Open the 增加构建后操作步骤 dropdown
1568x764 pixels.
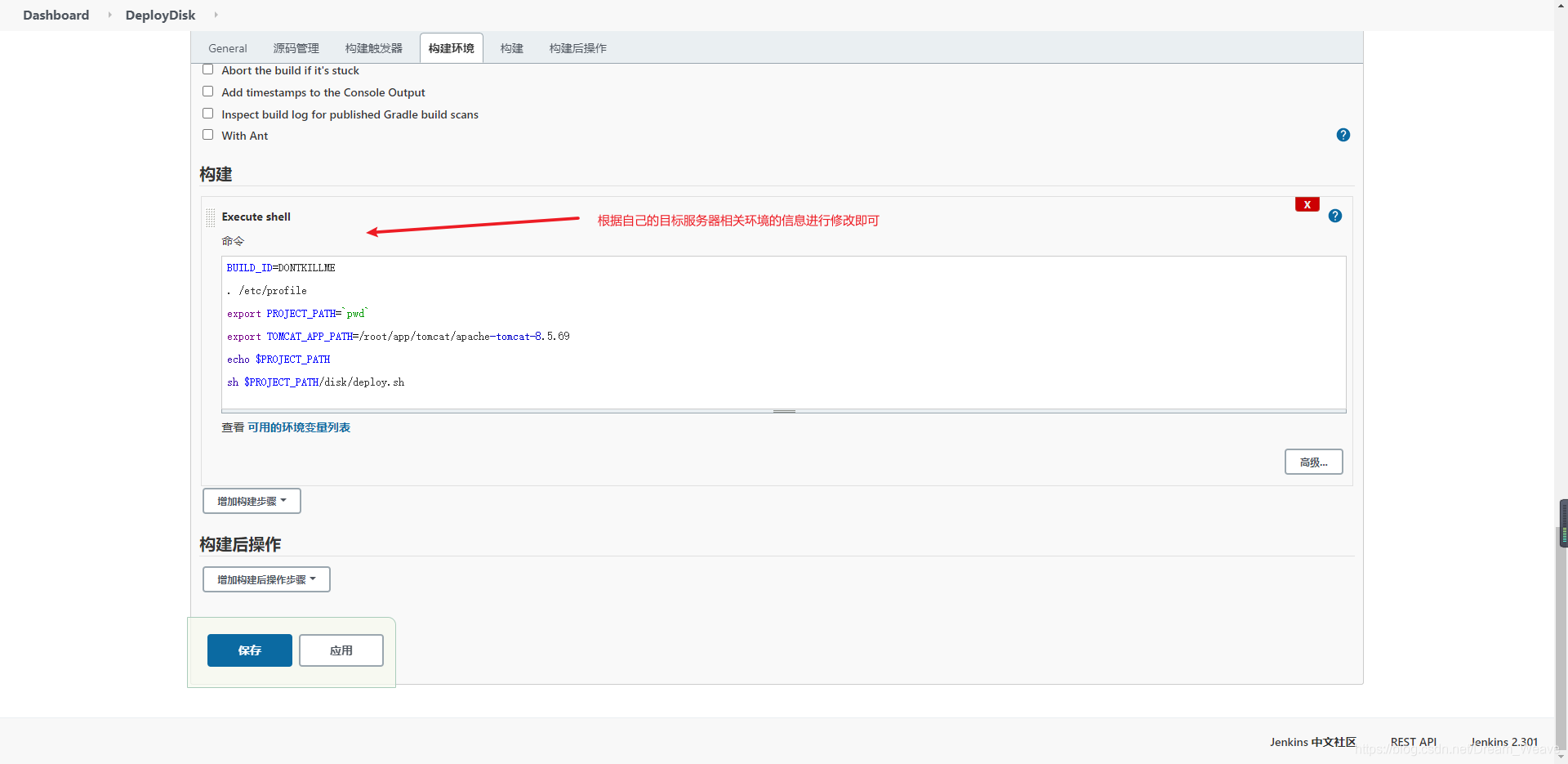pyautogui.click(x=266, y=579)
